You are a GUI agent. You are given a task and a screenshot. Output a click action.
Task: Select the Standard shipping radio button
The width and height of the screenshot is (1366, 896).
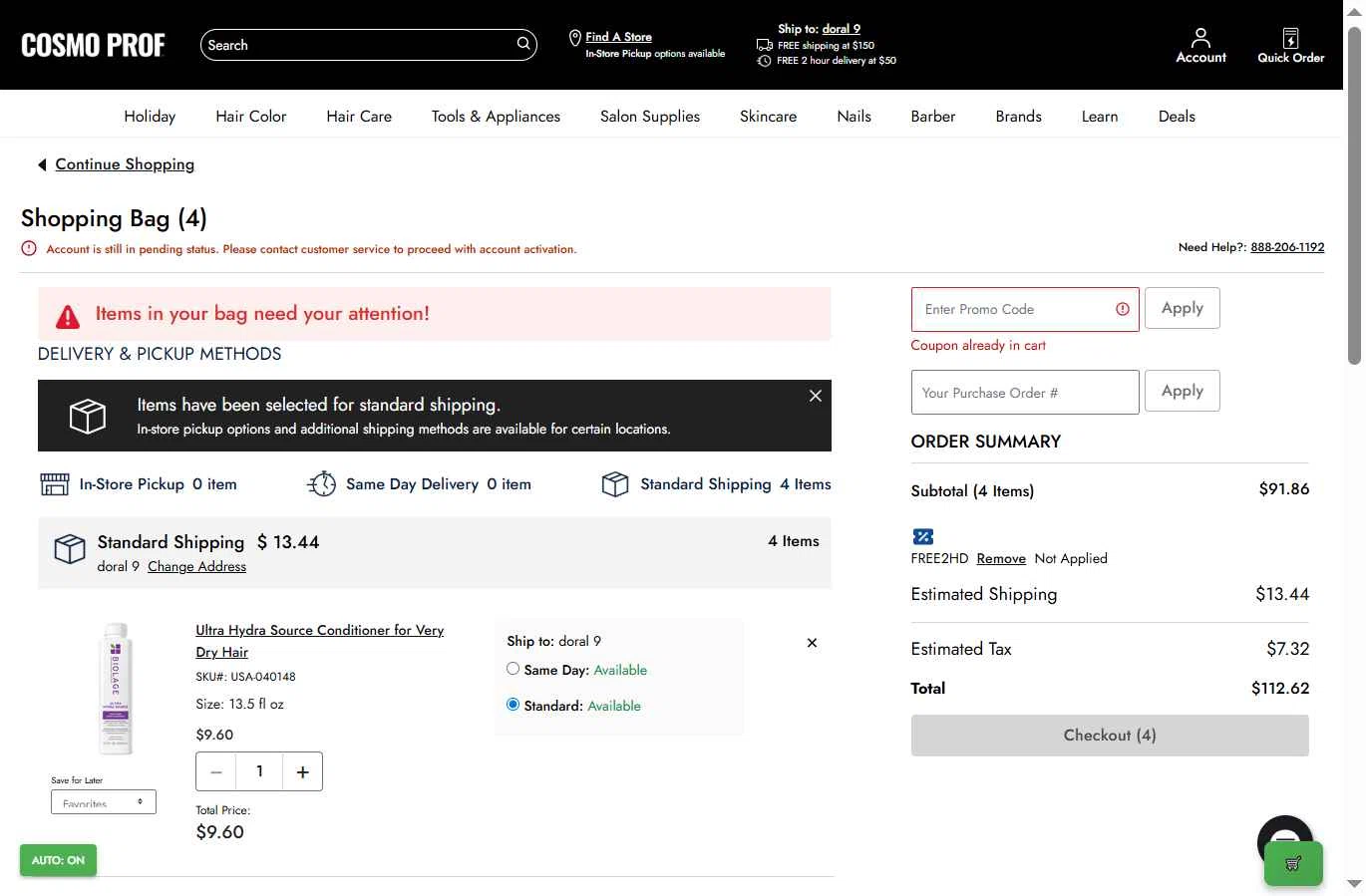pyautogui.click(x=513, y=705)
